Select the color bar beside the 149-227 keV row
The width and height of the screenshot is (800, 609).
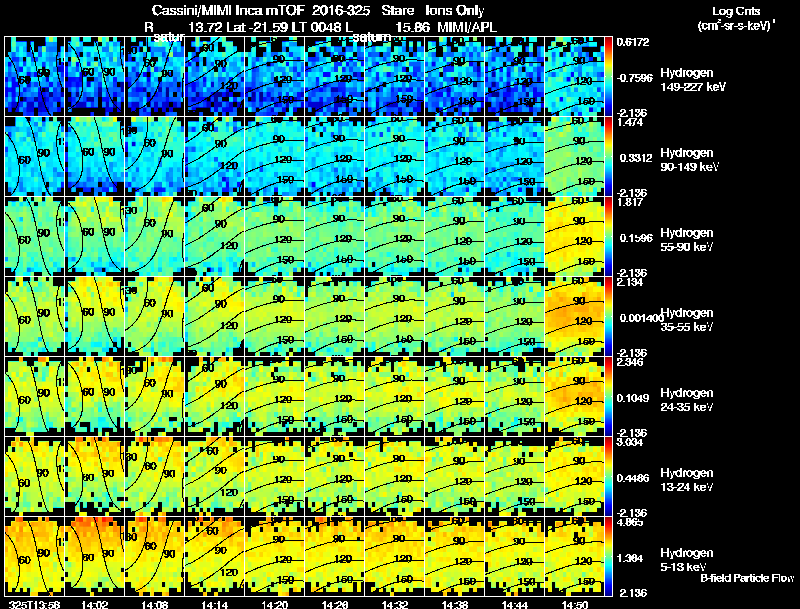point(608,76)
